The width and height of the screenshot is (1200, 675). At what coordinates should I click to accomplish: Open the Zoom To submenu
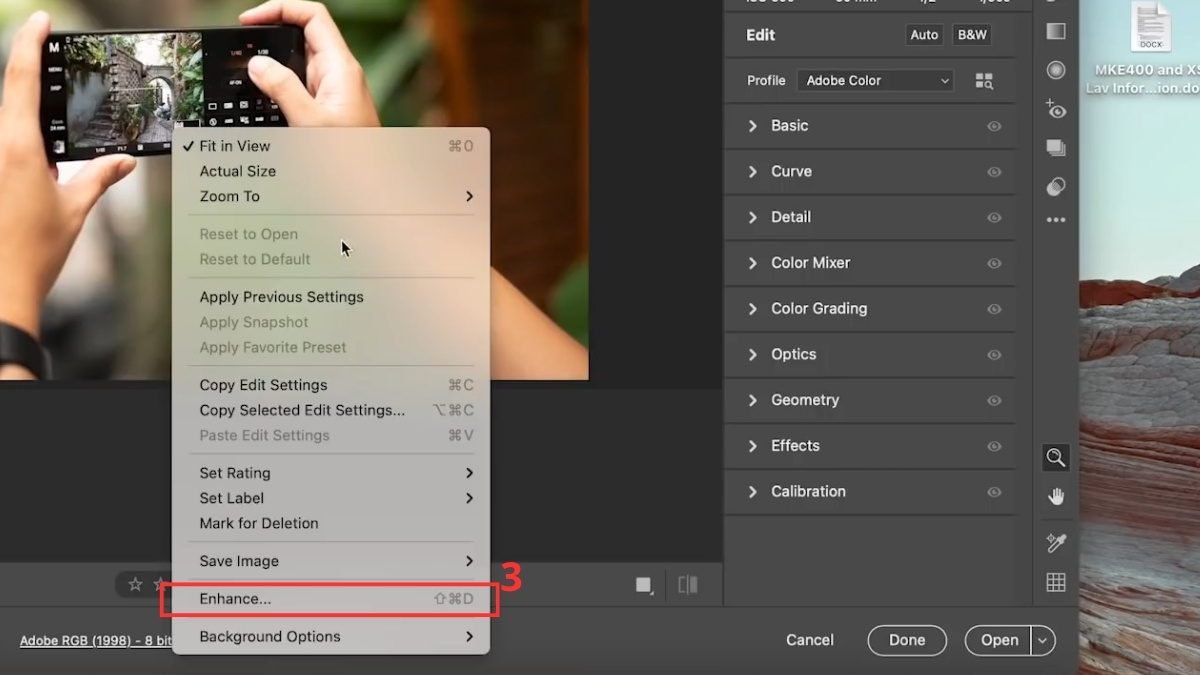point(331,196)
